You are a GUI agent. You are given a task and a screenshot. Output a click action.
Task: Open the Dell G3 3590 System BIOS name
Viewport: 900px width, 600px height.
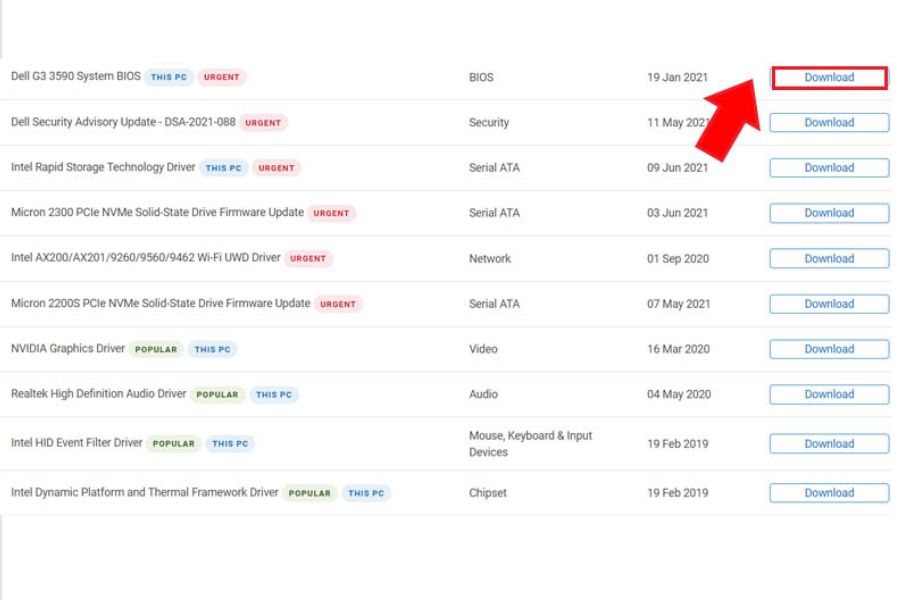(x=75, y=77)
